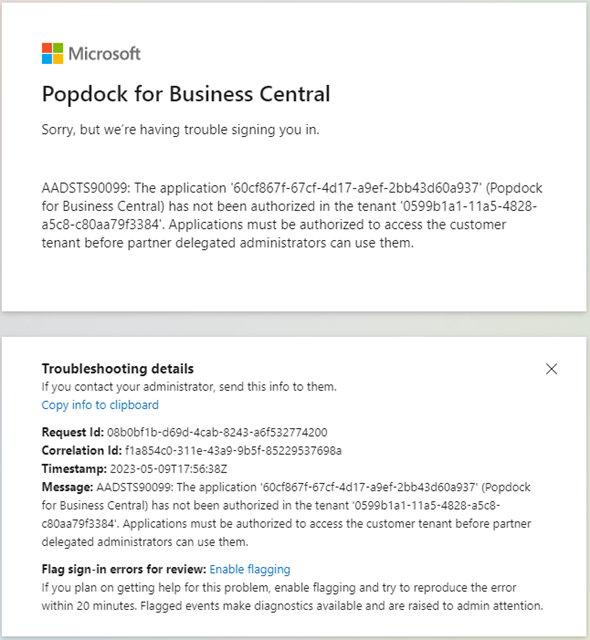
Task: Click the Request Id label
Action: [x=73, y=432]
